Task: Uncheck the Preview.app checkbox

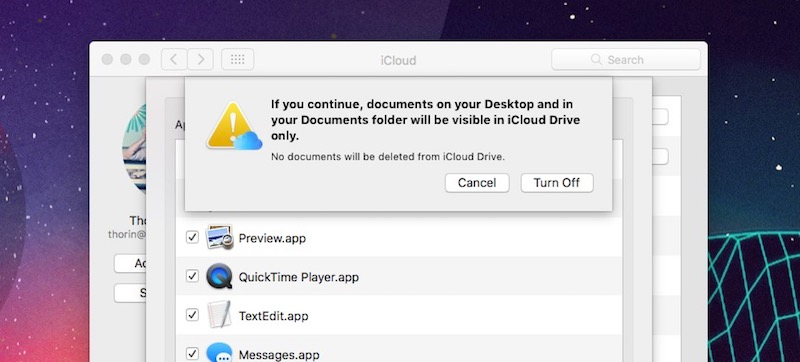Action: point(192,237)
